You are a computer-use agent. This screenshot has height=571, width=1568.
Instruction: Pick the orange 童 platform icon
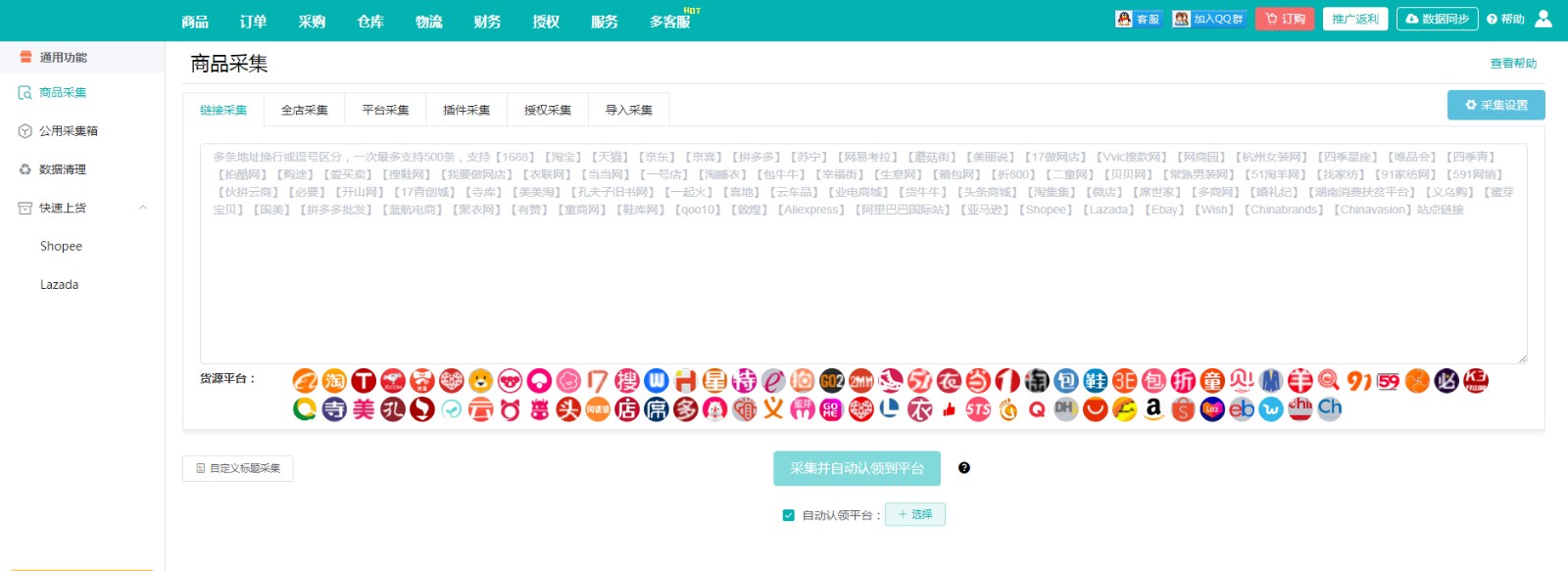(1212, 381)
